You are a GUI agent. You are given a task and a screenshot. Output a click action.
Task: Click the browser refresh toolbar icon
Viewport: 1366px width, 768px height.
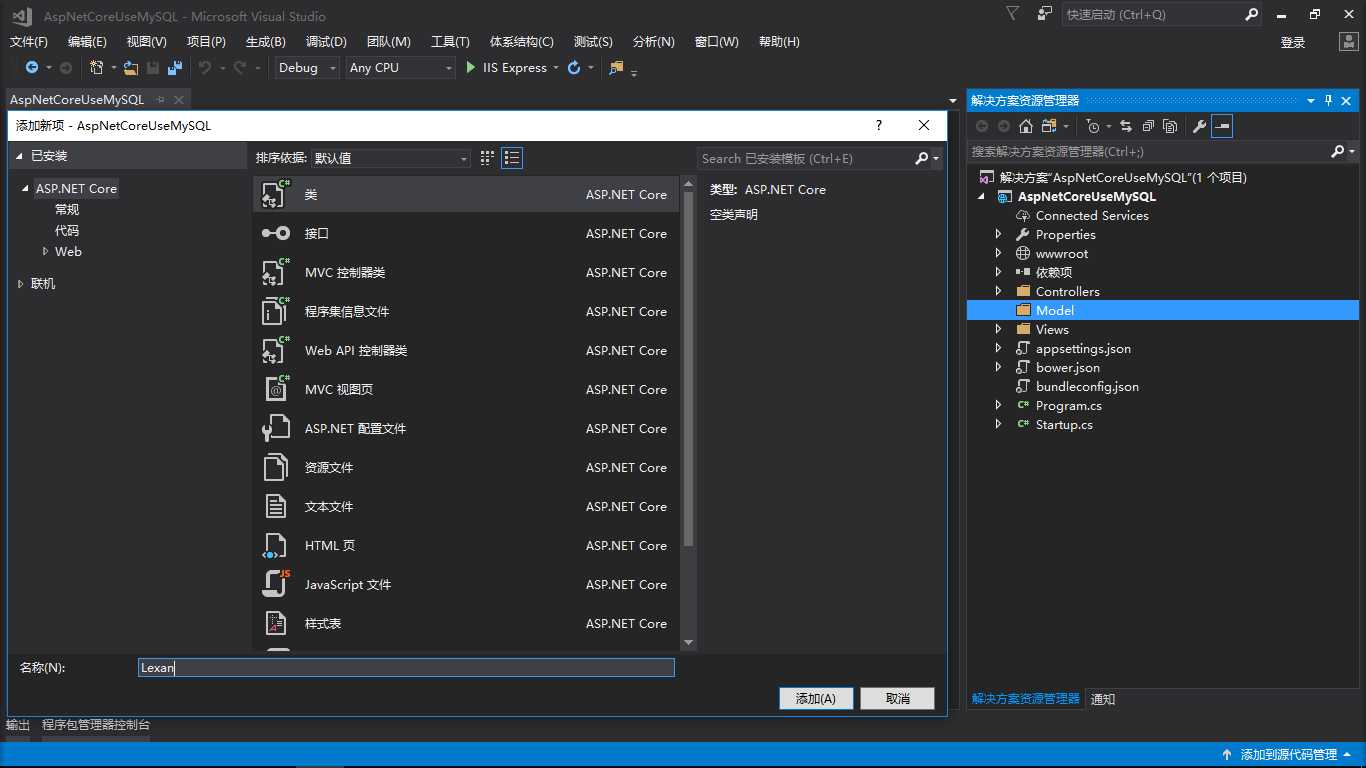pyautogui.click(x=573, y=67)
